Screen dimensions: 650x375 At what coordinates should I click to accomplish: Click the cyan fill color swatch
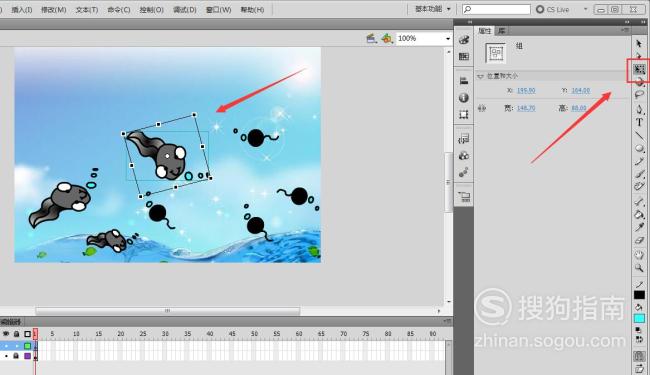(639, 318)
